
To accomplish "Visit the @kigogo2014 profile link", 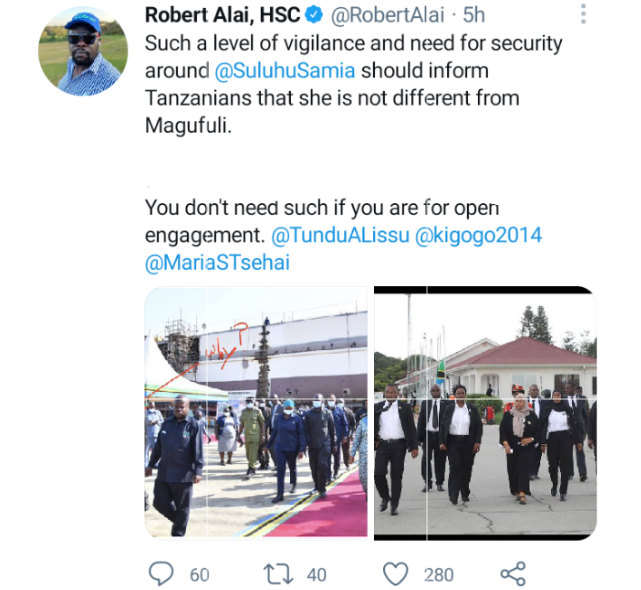I will pyautogui.click(x=478, y=235).
